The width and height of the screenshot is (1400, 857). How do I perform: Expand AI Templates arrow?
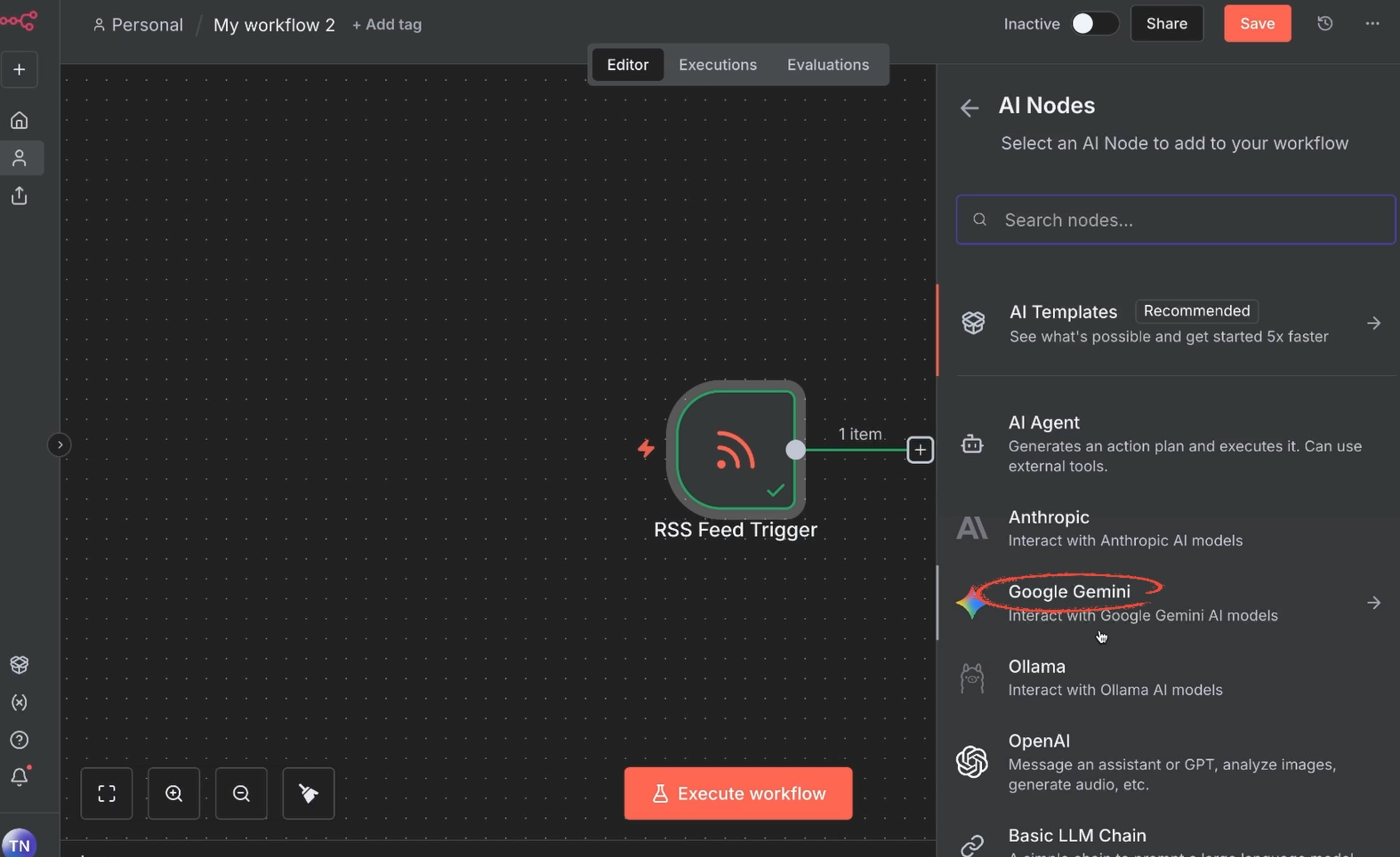click(1374, 323)
